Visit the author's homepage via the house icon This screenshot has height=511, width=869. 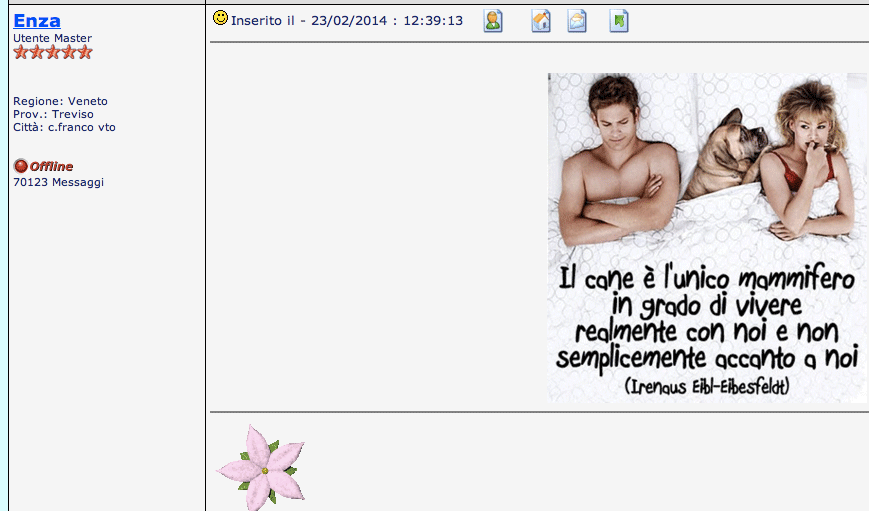[x=541, y=21]
